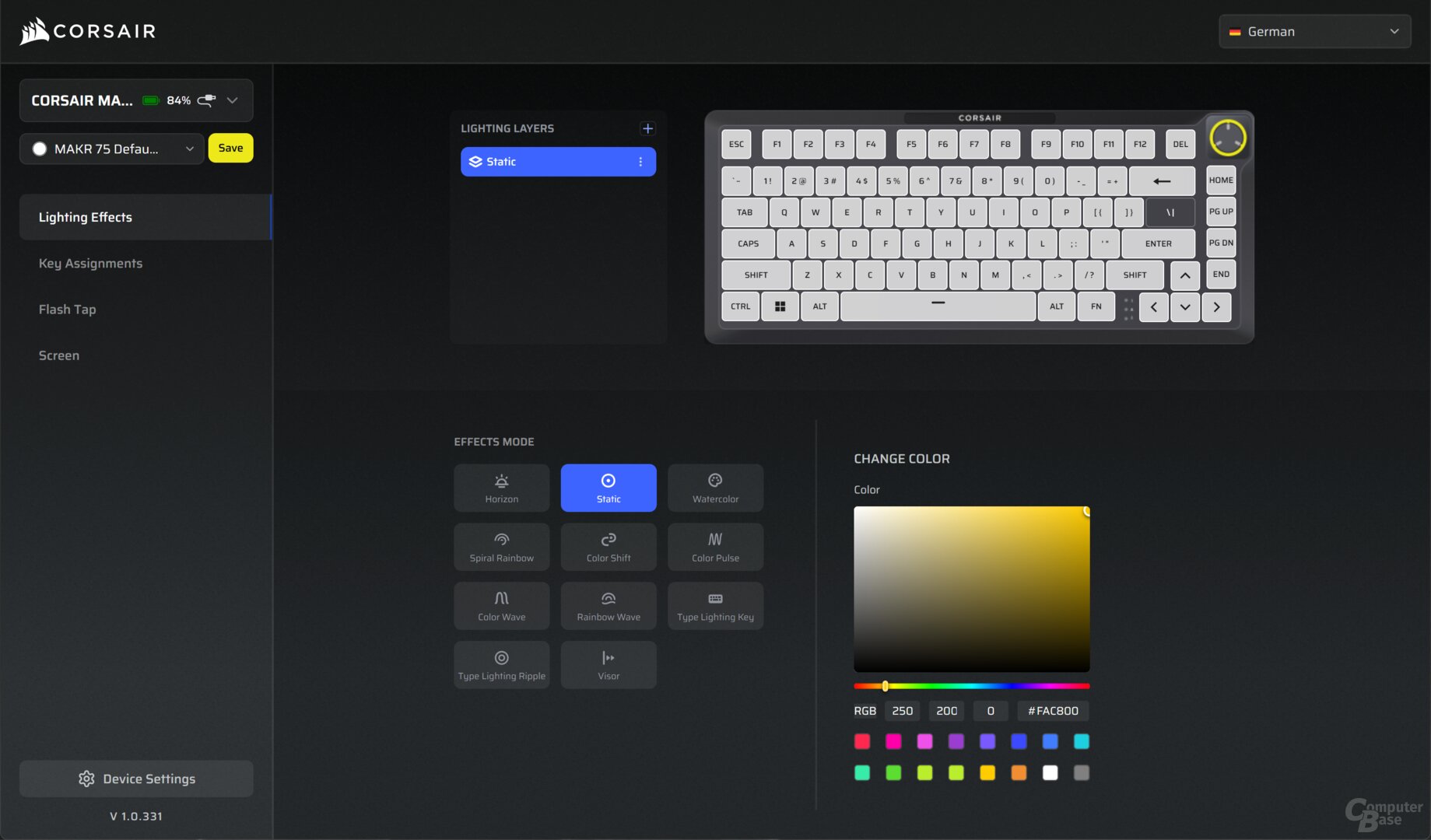
Task: Click the rotary dial on keyboard
Action: pos(1227,138)
